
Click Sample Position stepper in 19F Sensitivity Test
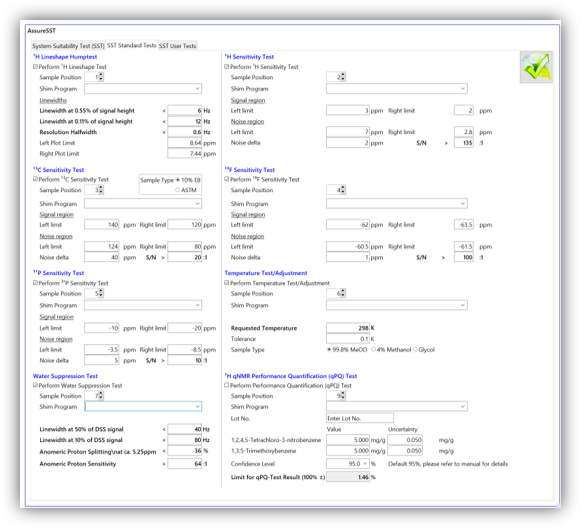(343, 190)
